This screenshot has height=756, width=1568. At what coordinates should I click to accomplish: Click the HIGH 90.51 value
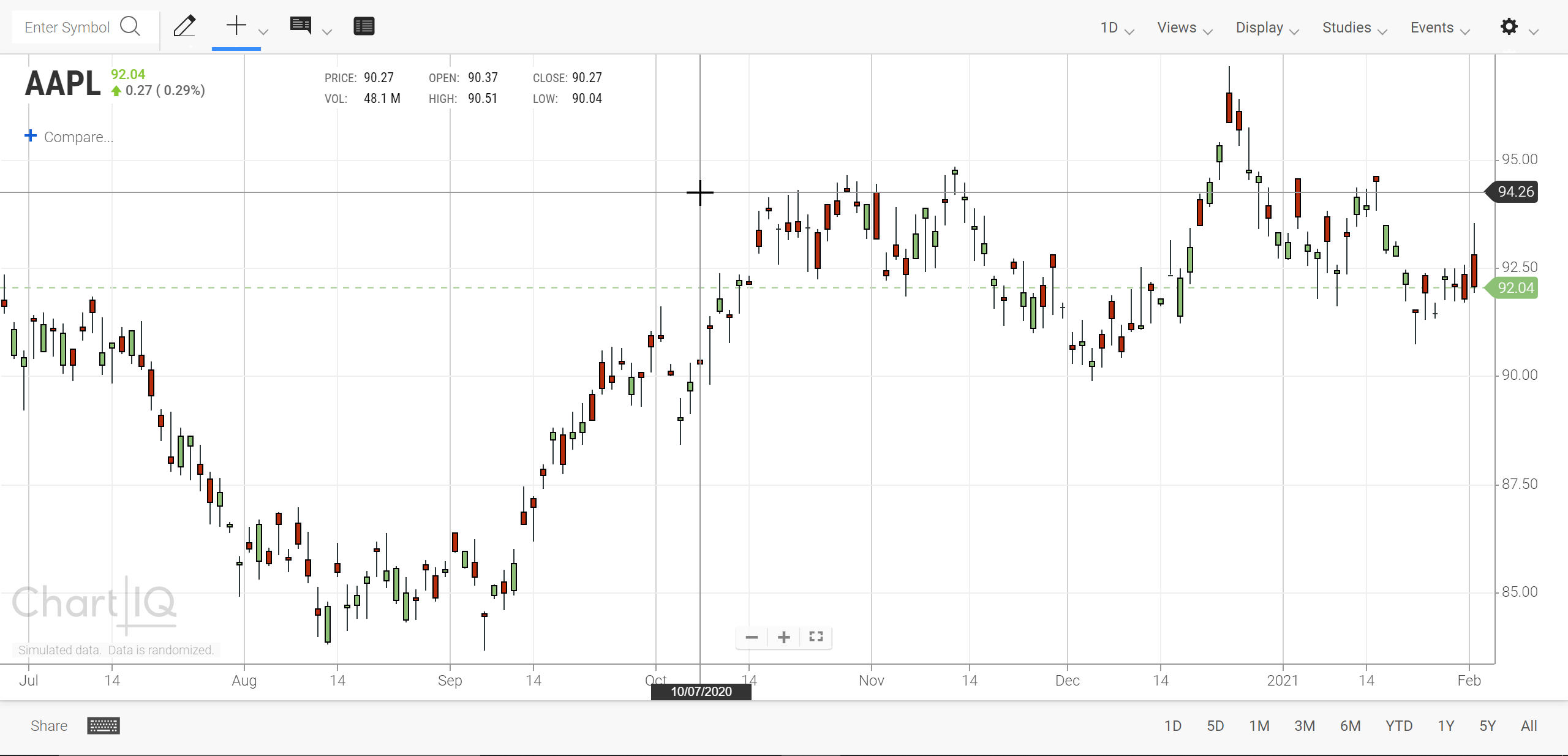483,99
